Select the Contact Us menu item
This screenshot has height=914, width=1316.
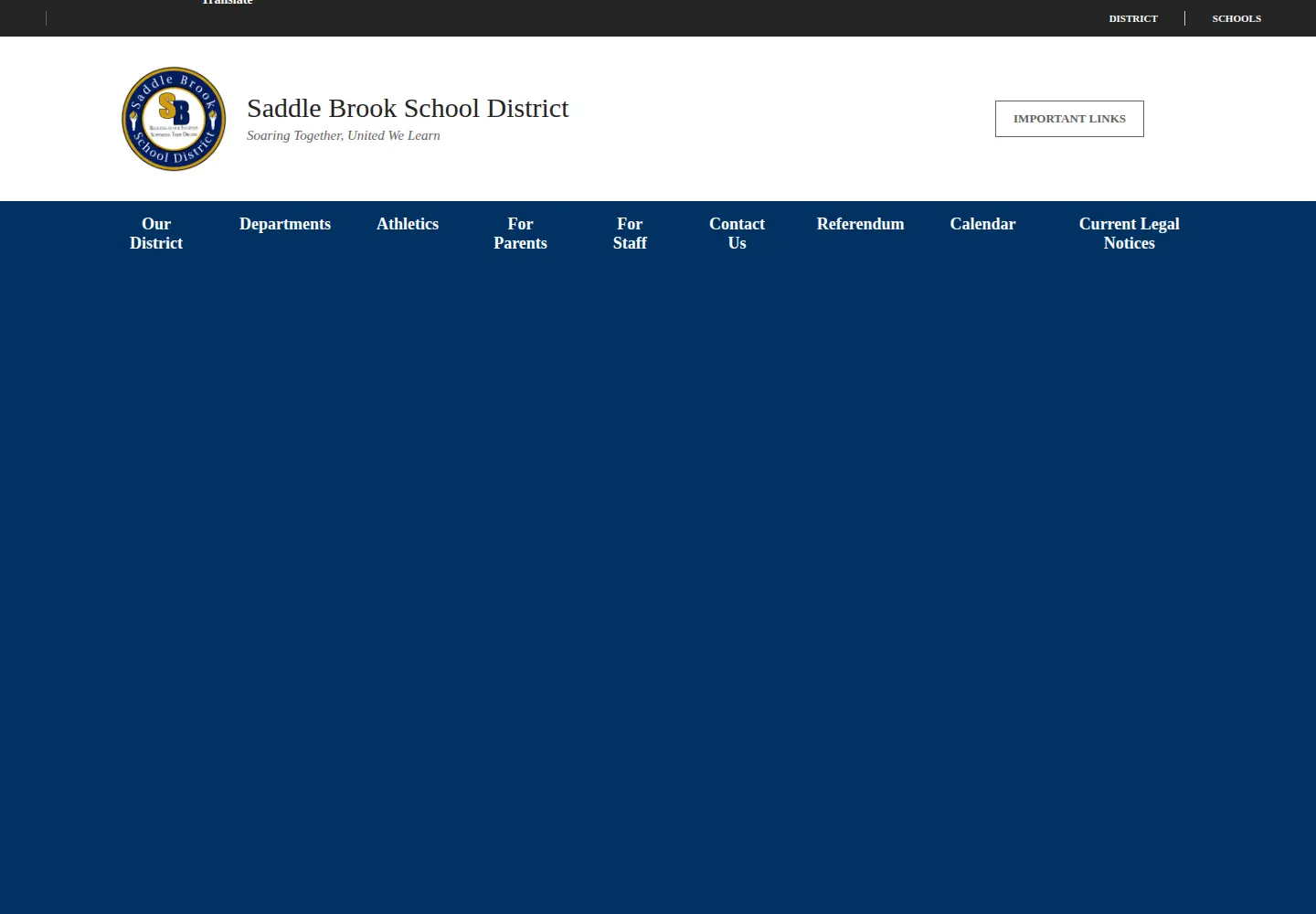pyautogui.click(x=737, y=233)
